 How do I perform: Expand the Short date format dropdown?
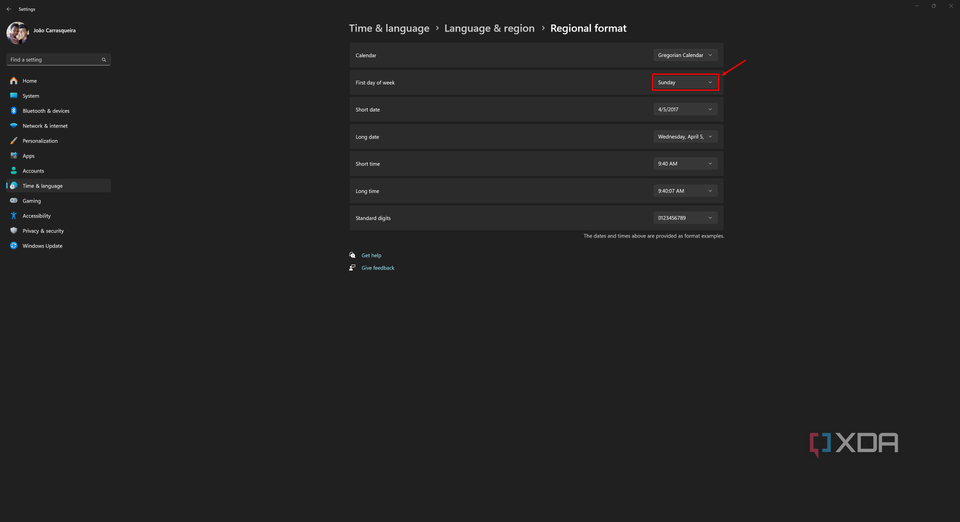point(685,109)
